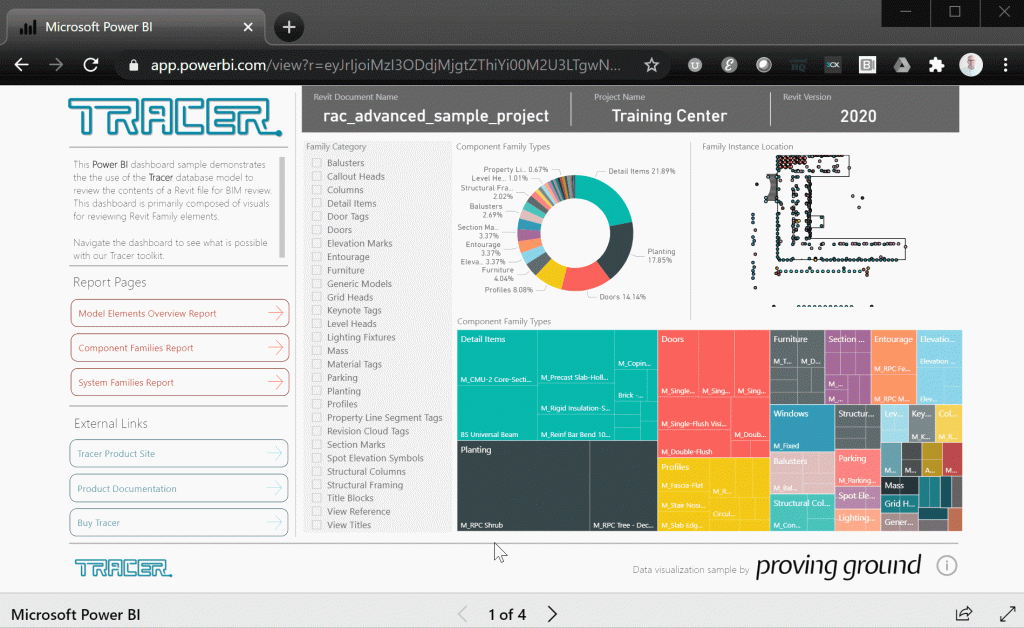Check the Door Tags category
The height and width of the screenshot is (628, 1024).
[x=317, y=216]
